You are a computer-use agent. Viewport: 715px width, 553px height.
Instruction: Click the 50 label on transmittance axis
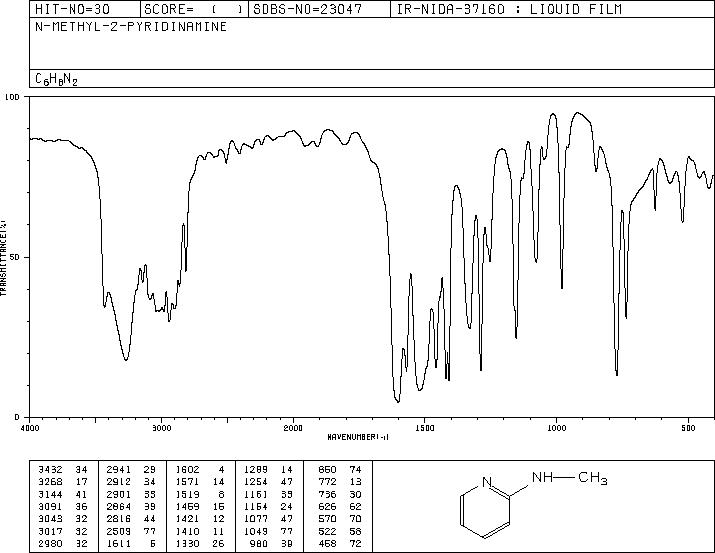click(16, 257)
